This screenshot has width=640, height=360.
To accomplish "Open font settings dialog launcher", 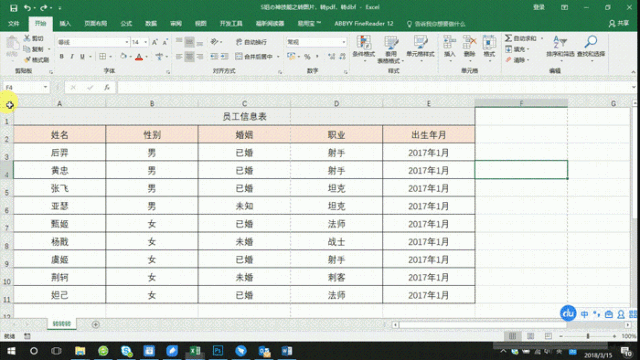I will pos(168,72).
